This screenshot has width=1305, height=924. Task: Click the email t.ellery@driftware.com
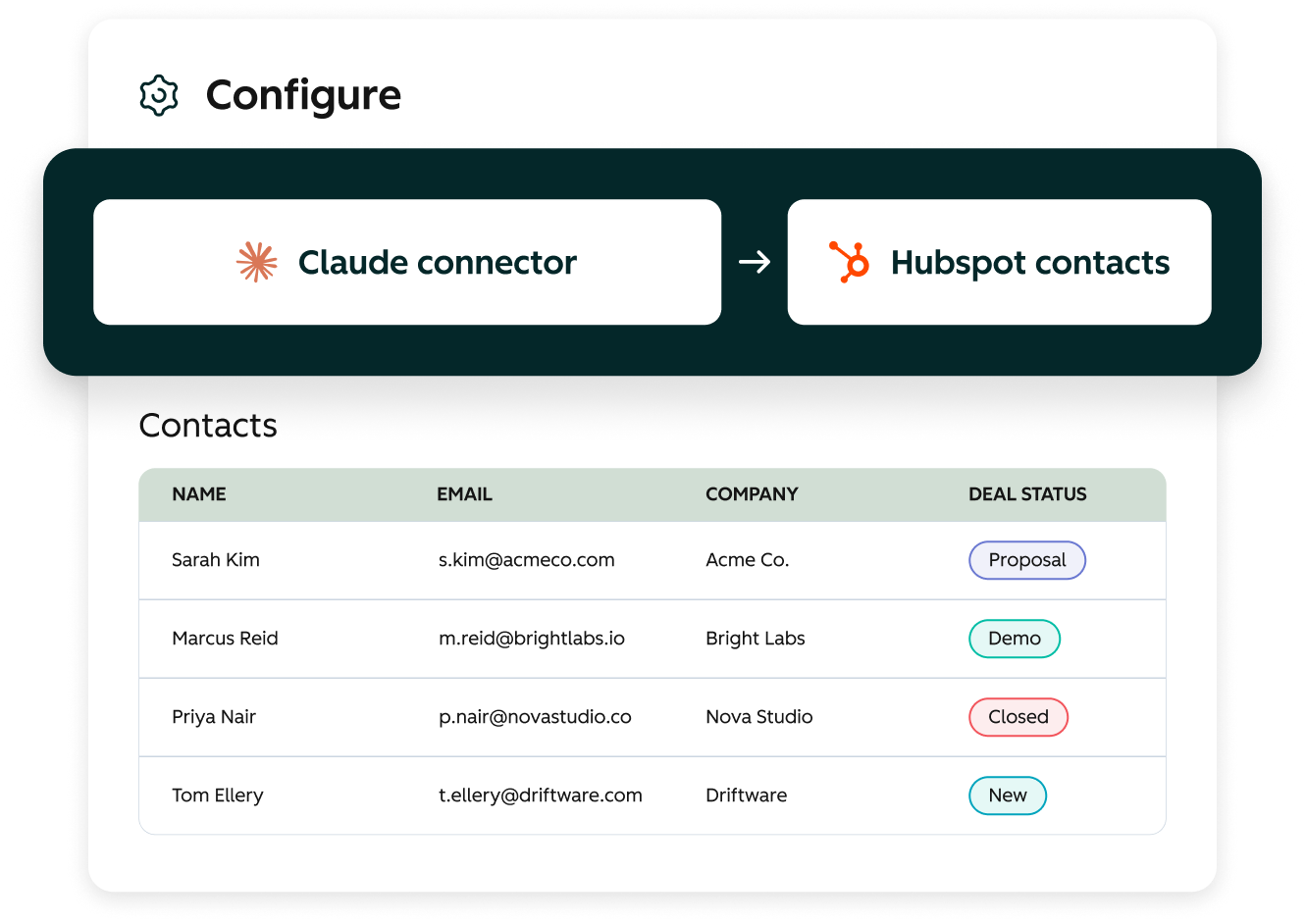pyautogui.click(x=541, y=796)
